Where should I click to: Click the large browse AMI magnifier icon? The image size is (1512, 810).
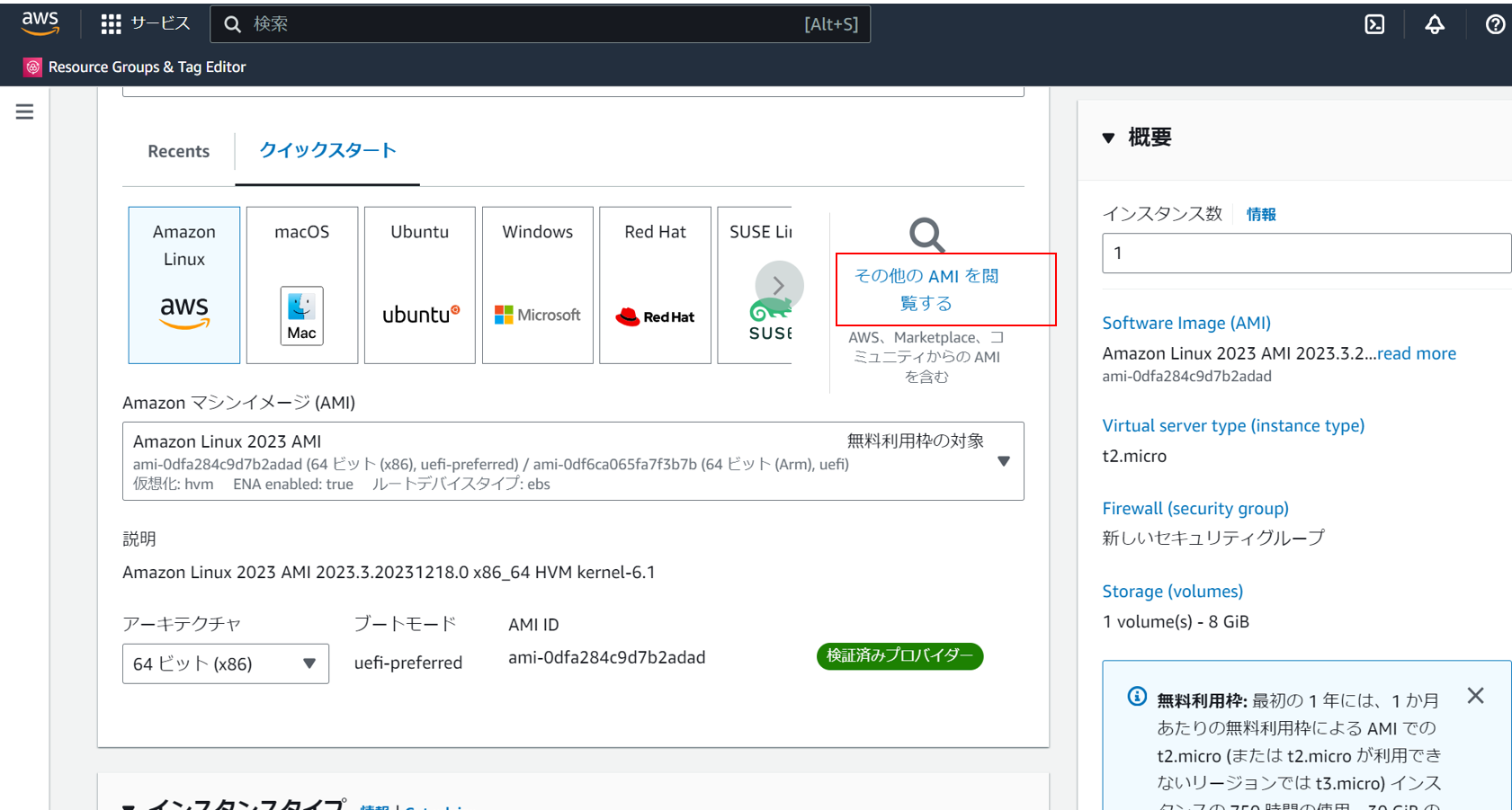[x=926, y=235]
